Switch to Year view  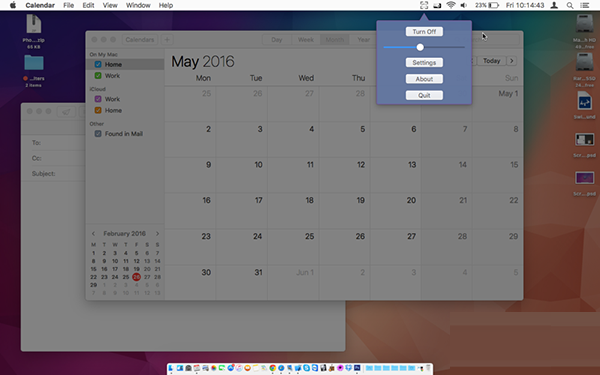(x=363, y=40)
